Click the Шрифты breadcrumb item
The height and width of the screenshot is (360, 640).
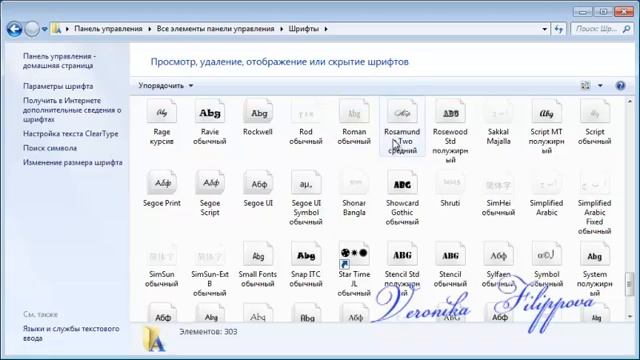304,29
